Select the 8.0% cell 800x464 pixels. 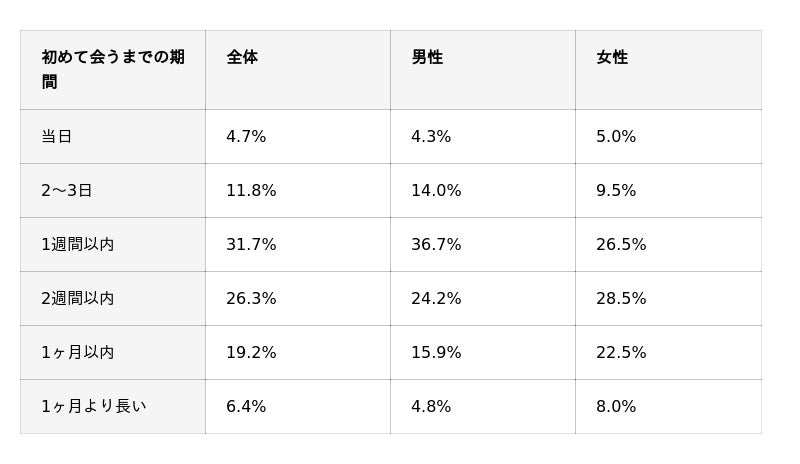point(669,407)
